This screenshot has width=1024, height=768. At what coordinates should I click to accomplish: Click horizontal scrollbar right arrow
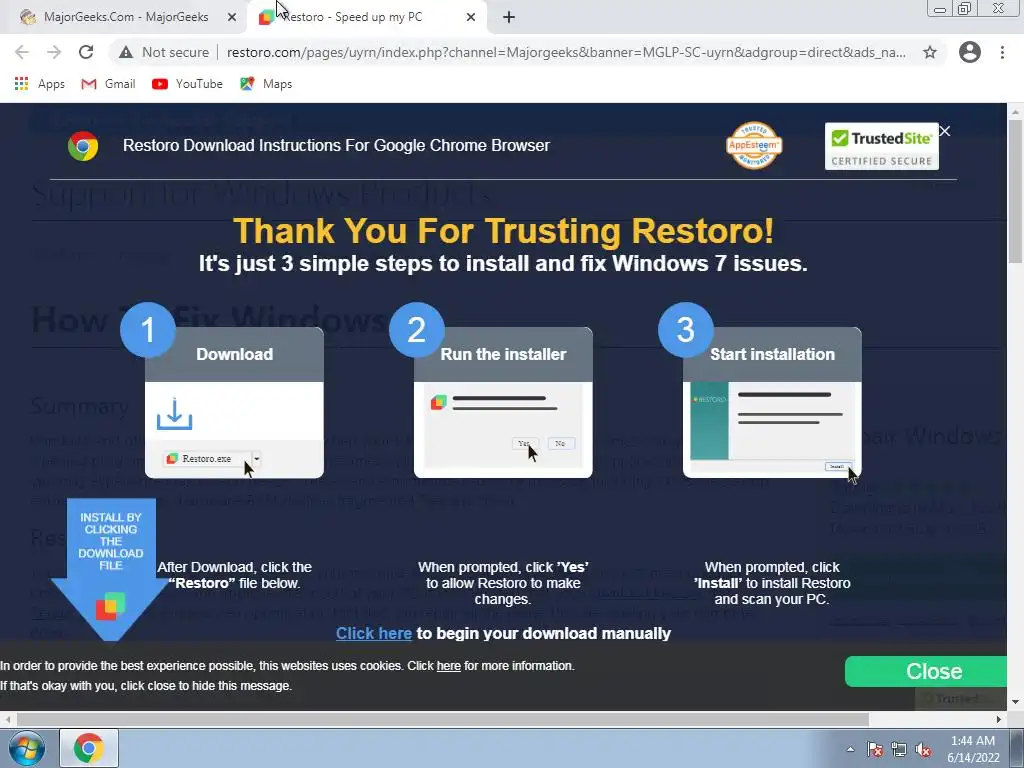click(x=999, y=719)
